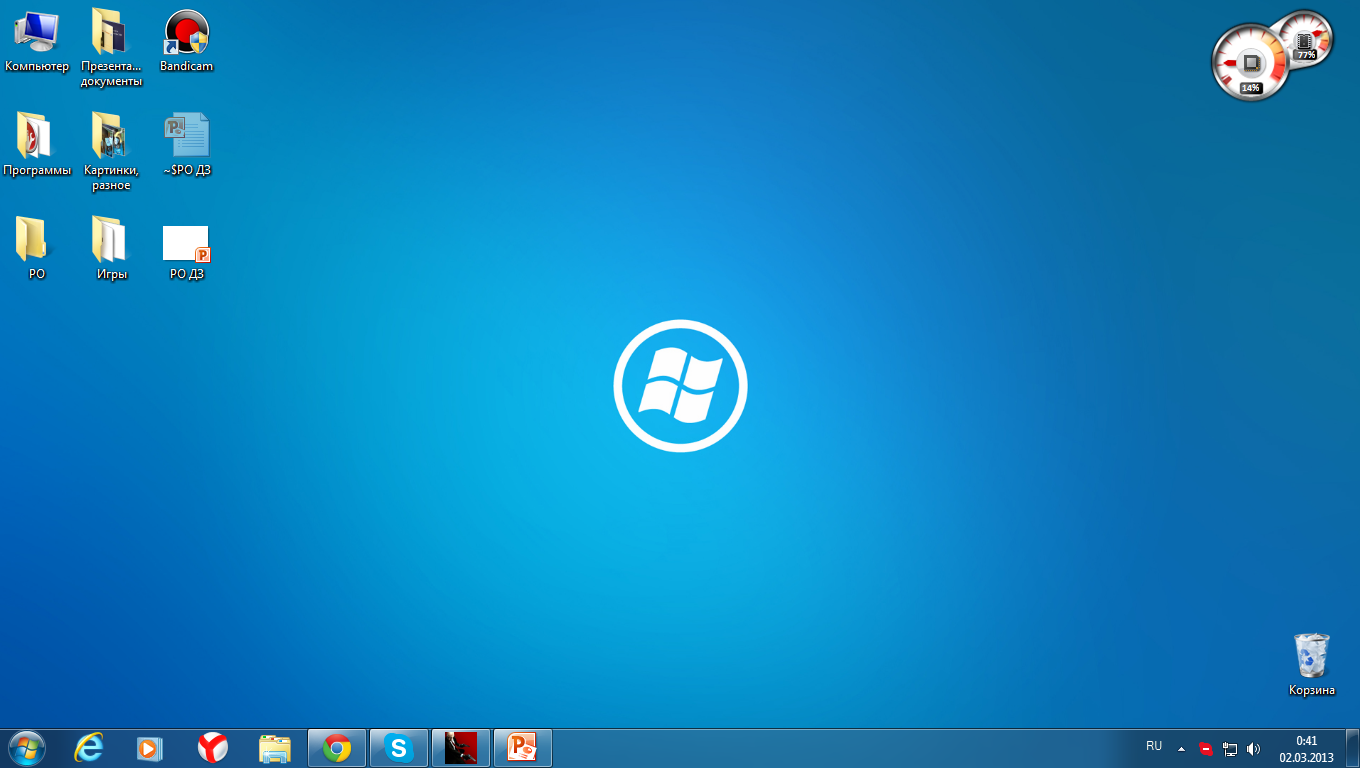Show hidden tray icons arrow
Image resolution: width=1360 pixels, height=768 pixels.
1181,748
